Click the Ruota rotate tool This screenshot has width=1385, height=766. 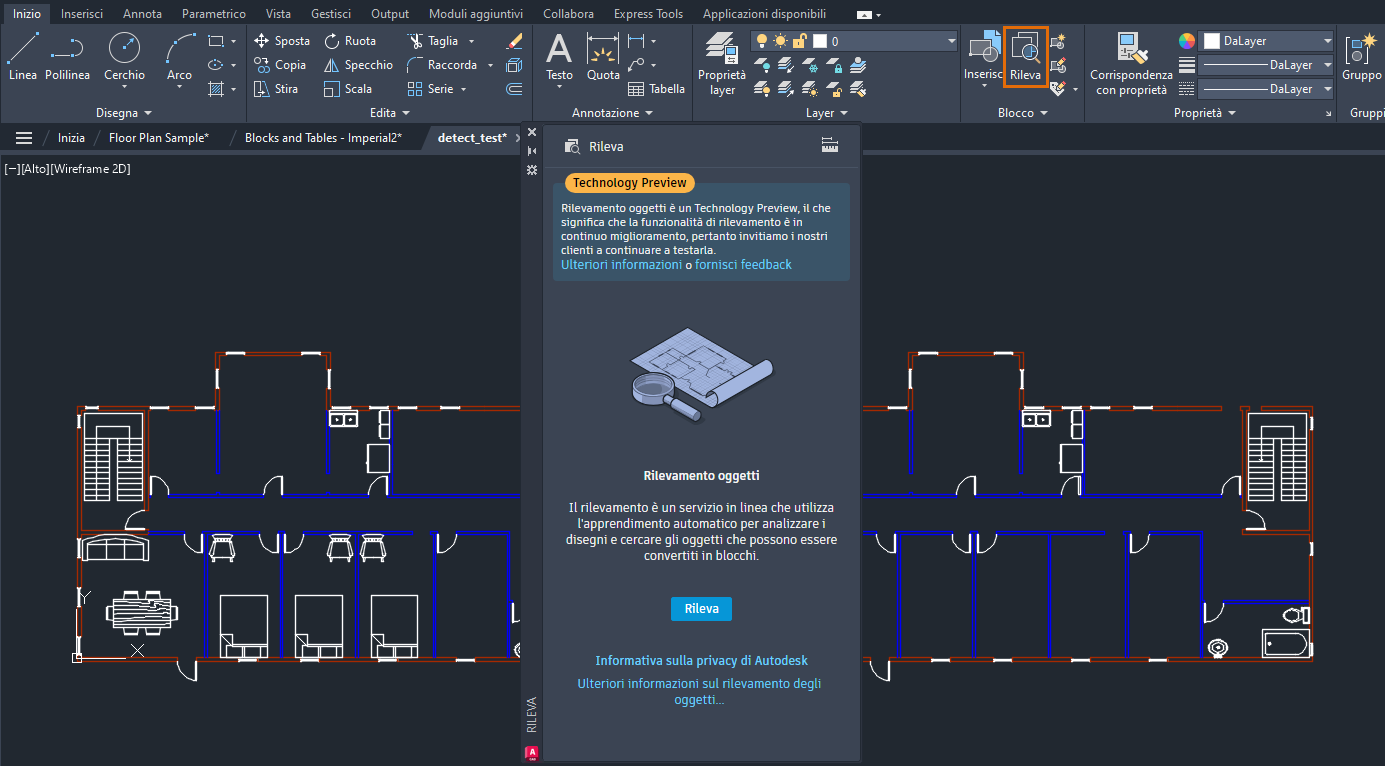pos(350,41)
